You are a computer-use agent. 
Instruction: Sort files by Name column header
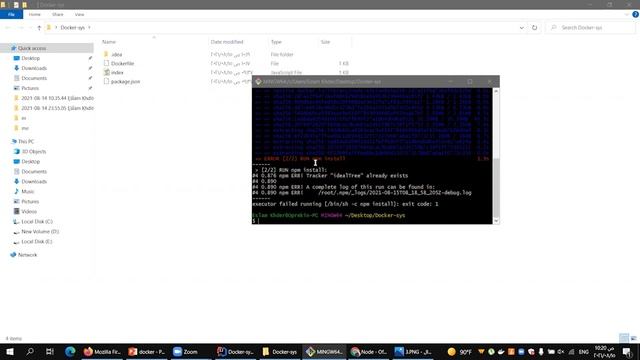pyautogui.click(x=109, y=42)
